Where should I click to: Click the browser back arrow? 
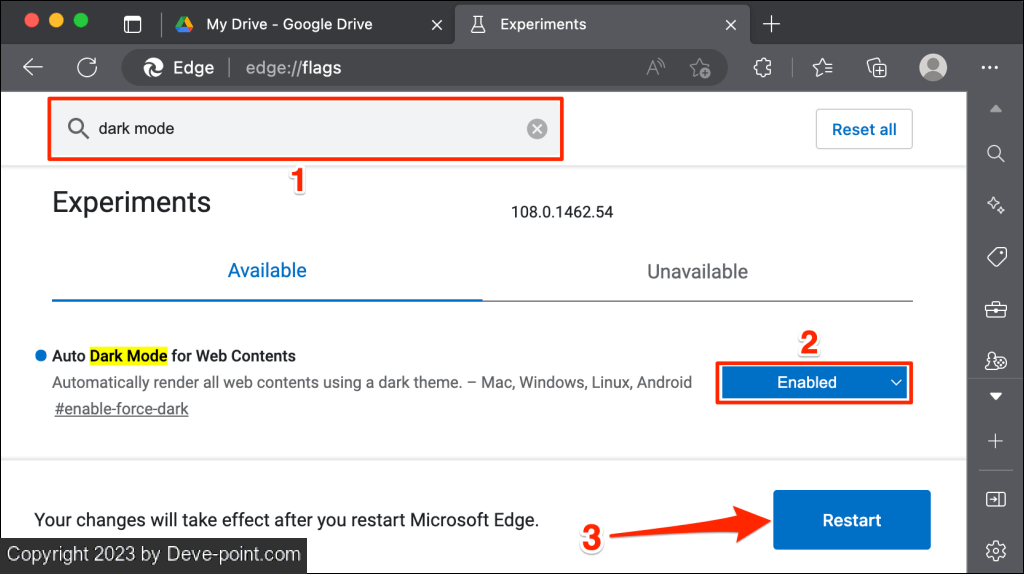[33, 67]
